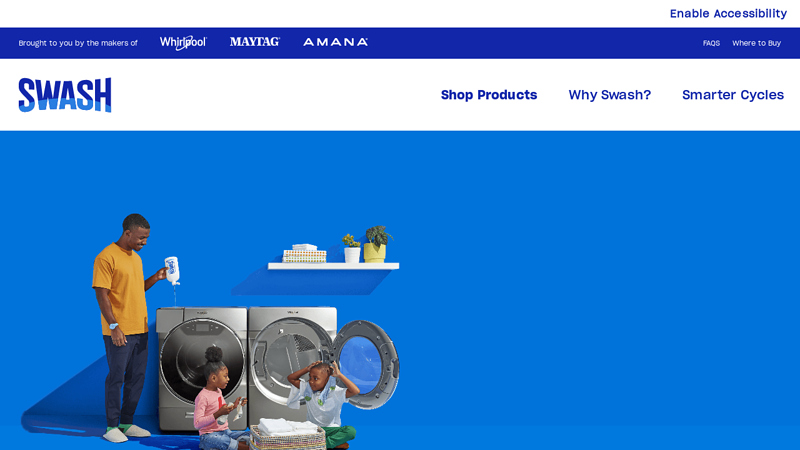Click the yellow potted plant on shelf

377,244
